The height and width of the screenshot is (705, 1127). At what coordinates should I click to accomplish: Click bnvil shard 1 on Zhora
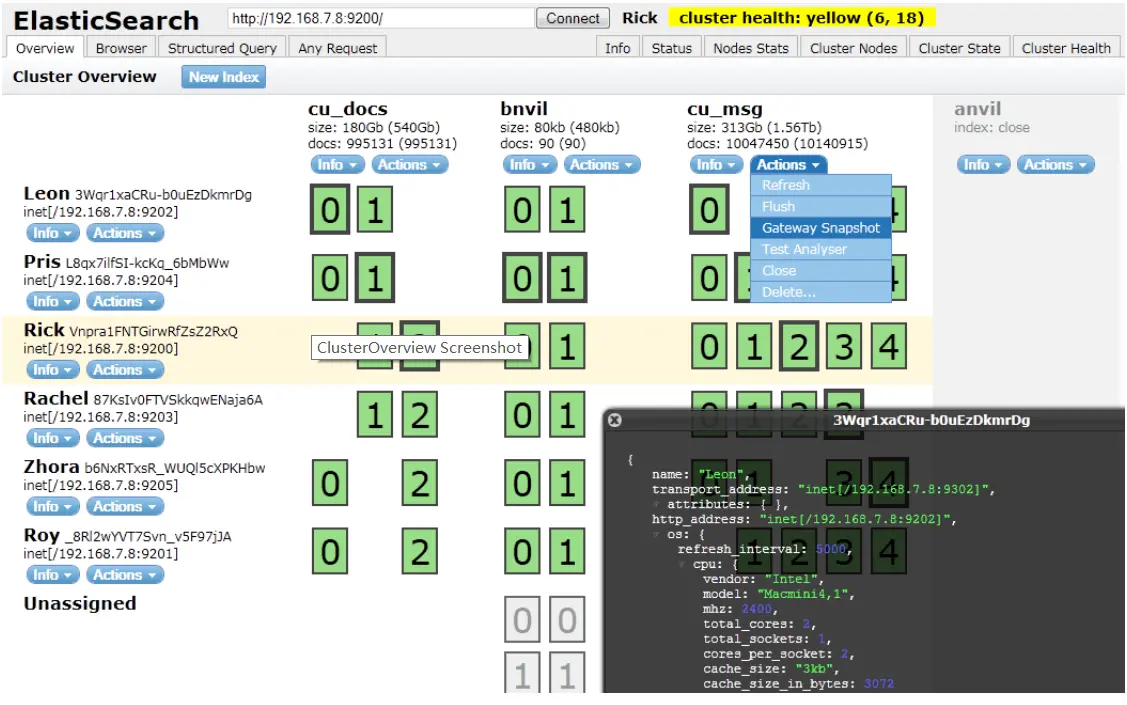pos(567,483)
